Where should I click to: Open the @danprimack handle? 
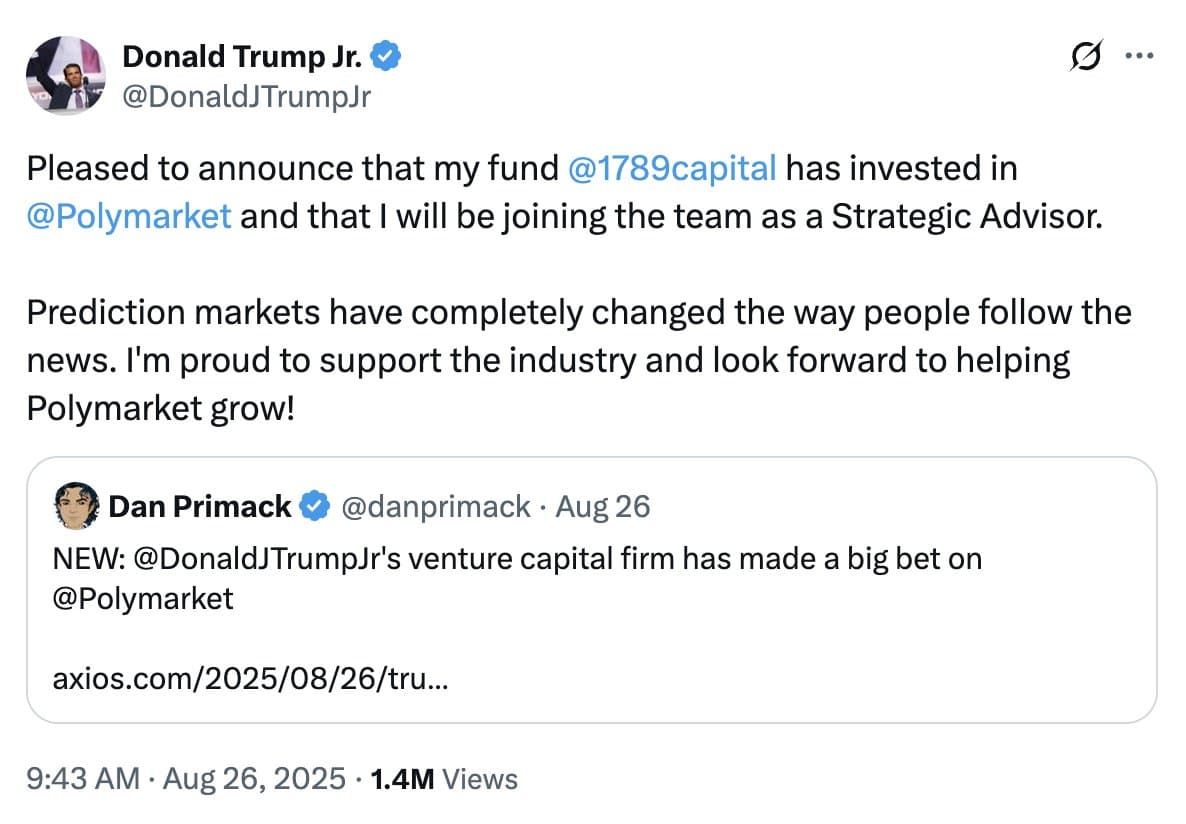(436, 507)
